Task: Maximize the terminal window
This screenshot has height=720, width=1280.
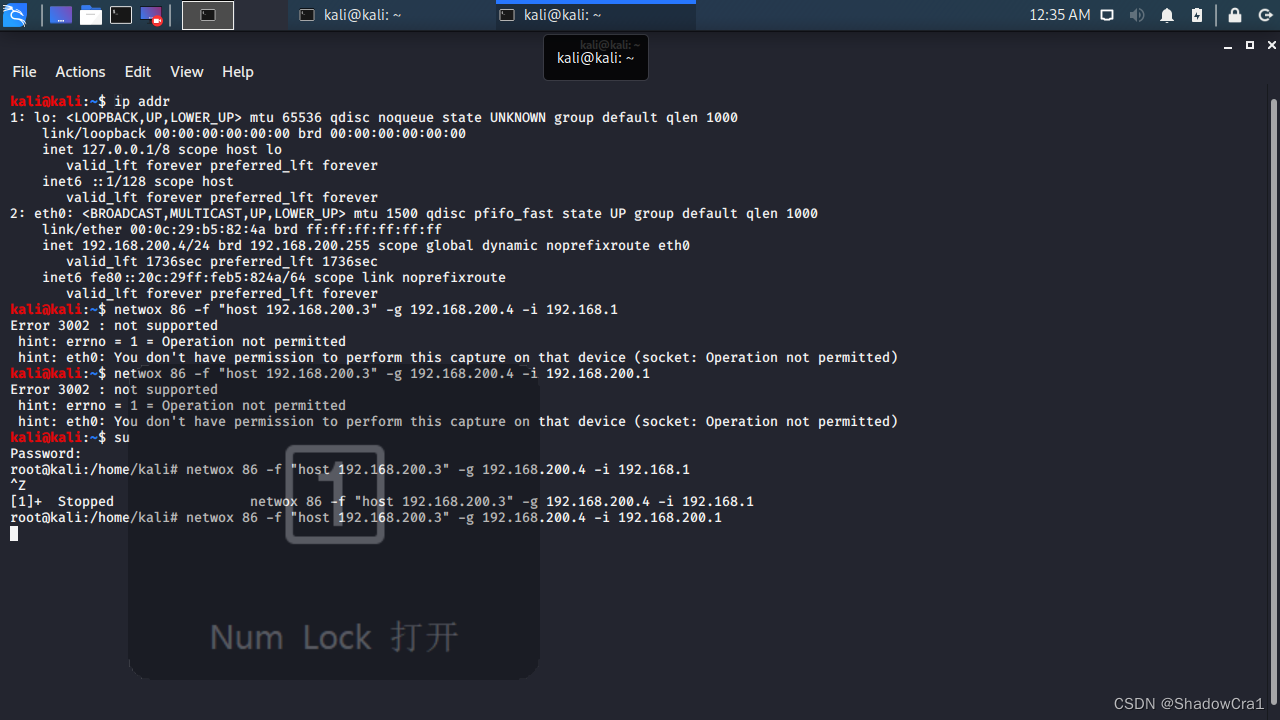Action: (x=1250, y=46)
